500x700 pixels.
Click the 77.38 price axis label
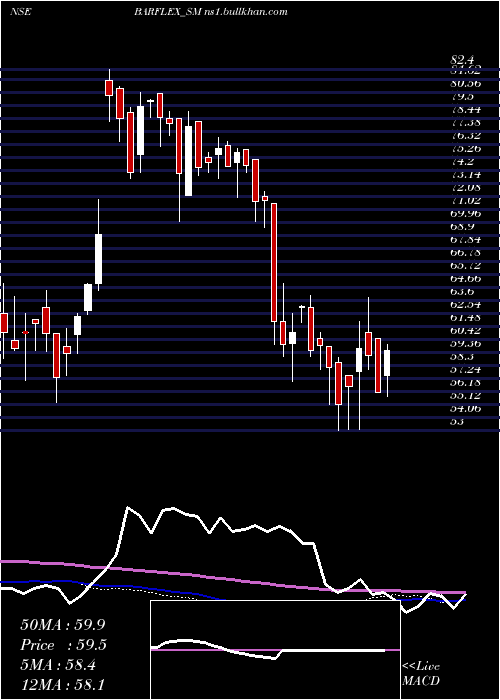(466, 122)
